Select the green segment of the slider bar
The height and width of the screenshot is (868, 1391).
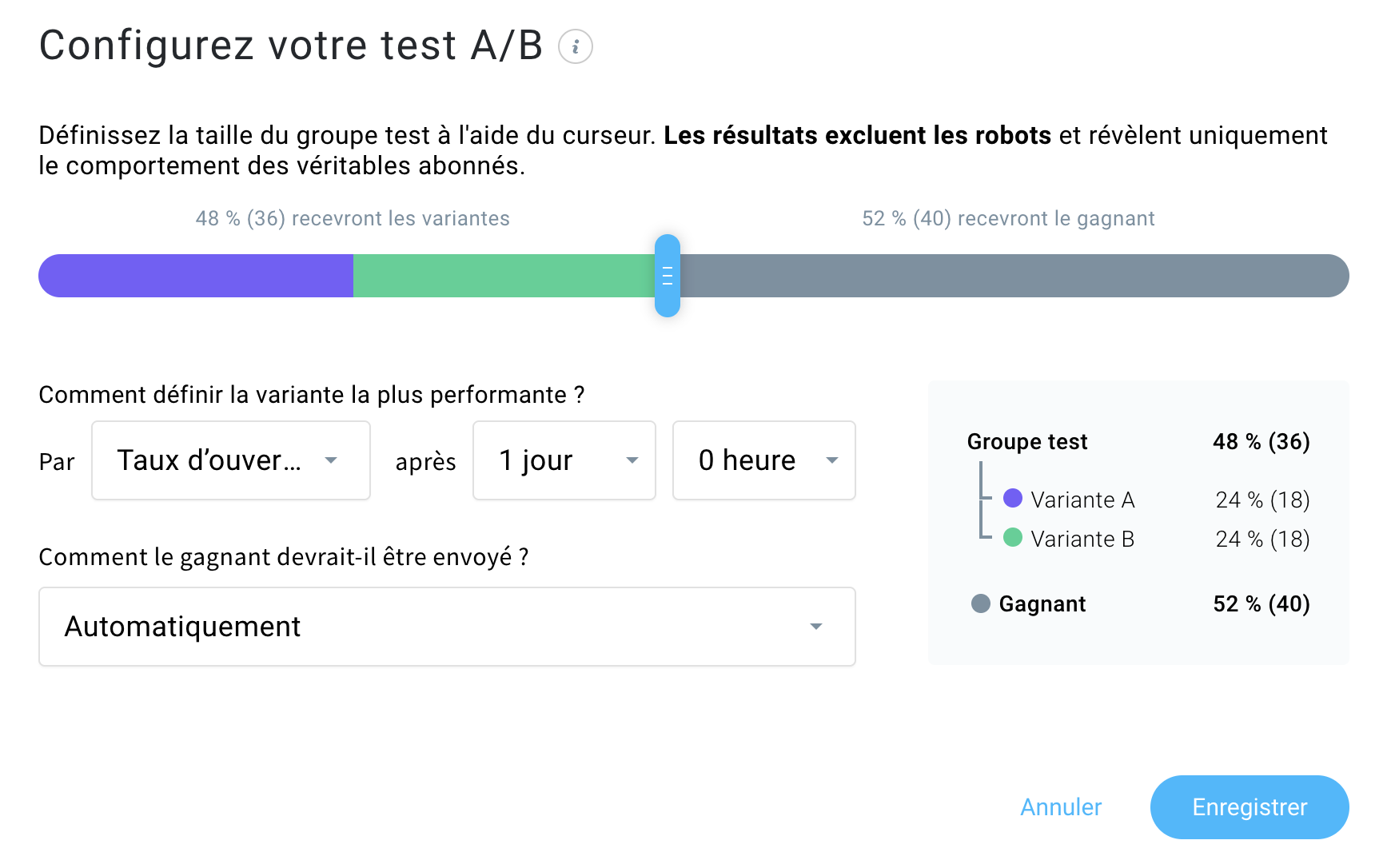pyautogui.click(x=504, y=276)
